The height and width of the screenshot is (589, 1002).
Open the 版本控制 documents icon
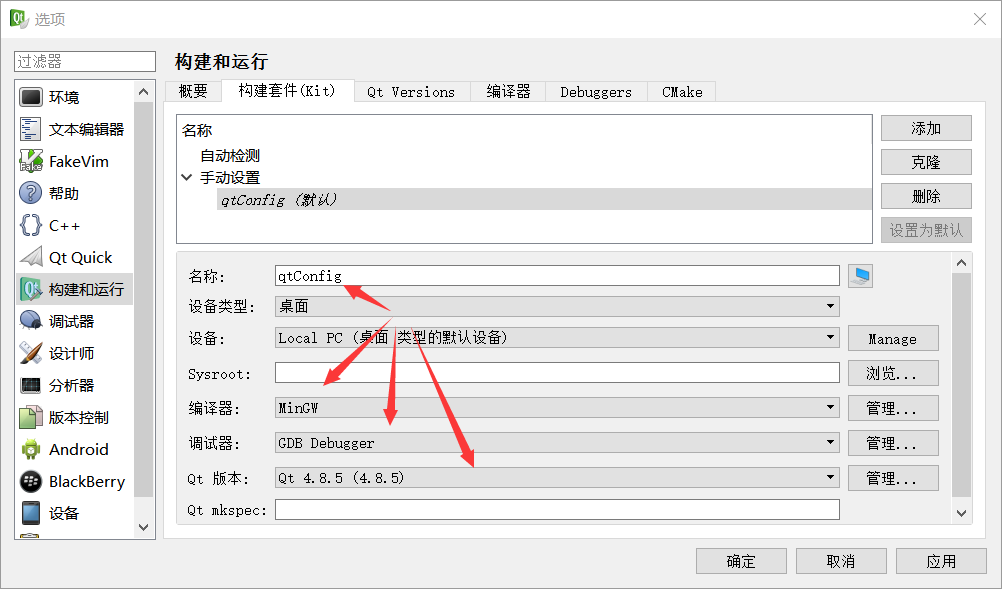click(x=31, y=417)
